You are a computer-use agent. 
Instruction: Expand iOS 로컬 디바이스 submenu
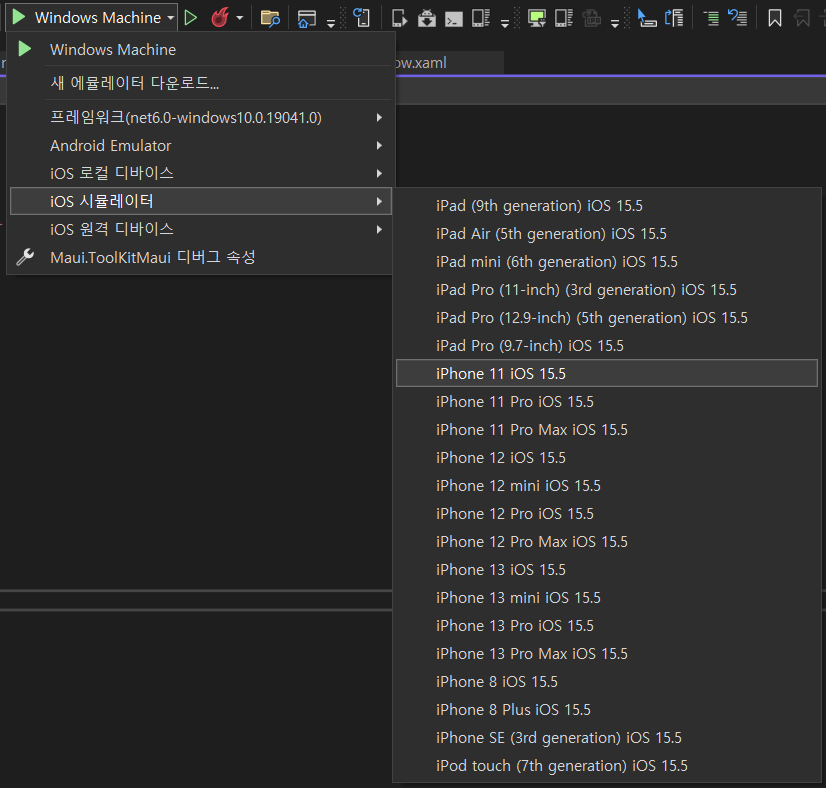(x=200, y=173)
